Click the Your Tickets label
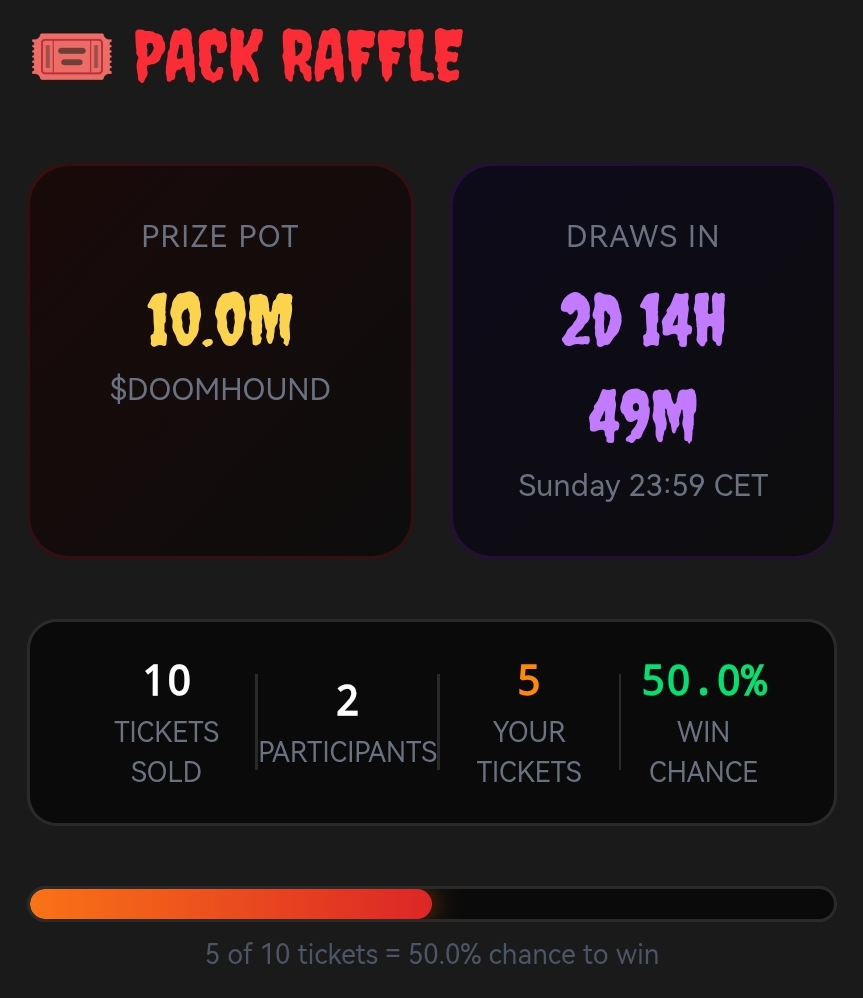Screen dimensions: 863x998 click(529, 752)
